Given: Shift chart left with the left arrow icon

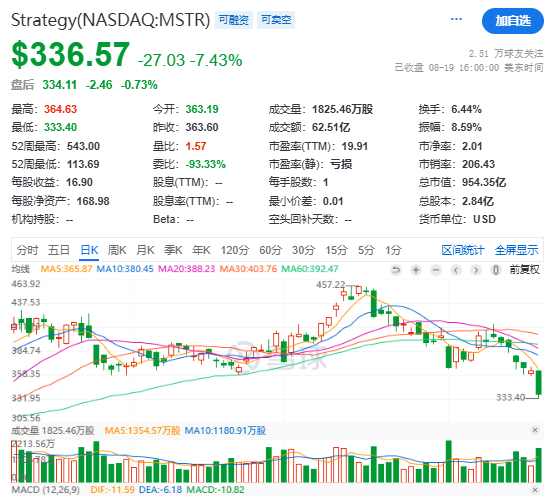Looking at the screenshot, I should point(456,270).
